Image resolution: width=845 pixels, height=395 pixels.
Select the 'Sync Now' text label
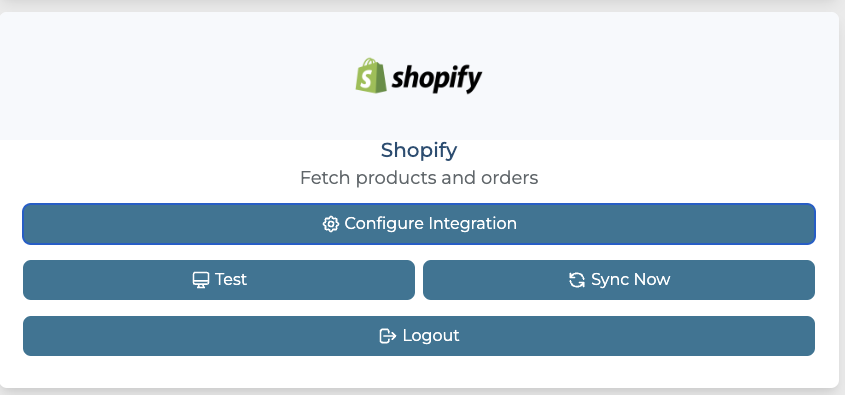631,279
